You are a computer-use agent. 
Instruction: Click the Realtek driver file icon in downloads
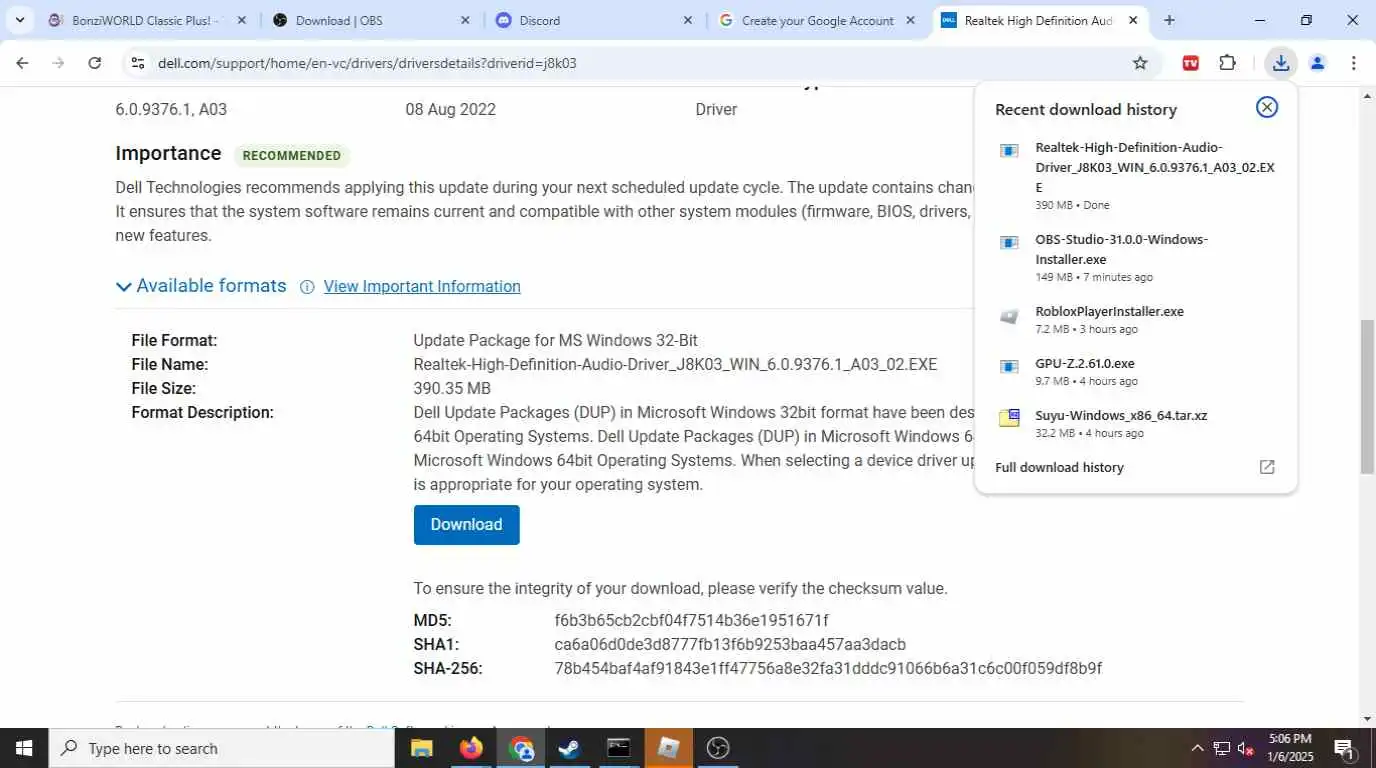1009,151
